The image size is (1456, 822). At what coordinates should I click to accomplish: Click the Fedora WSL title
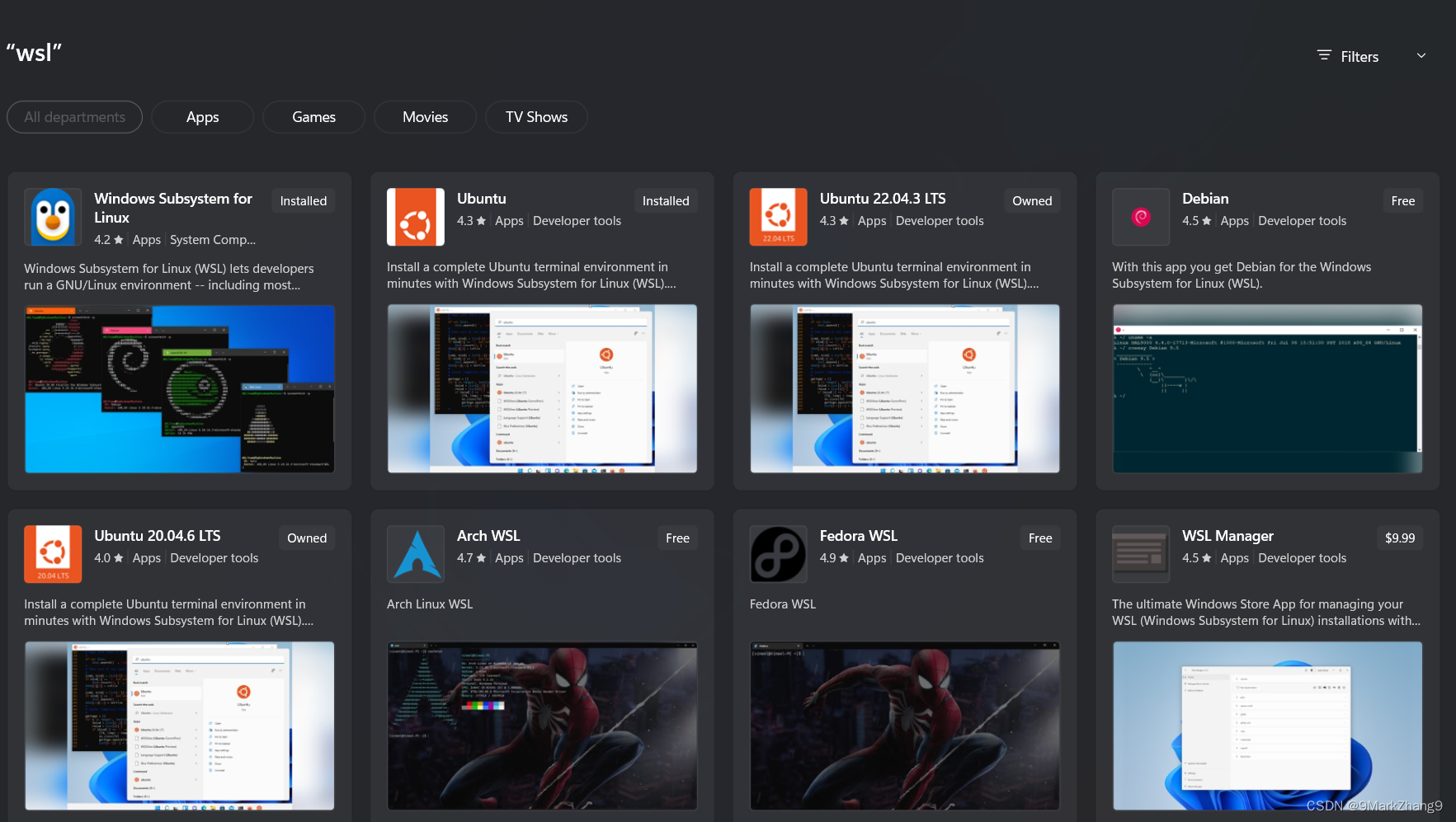[859, 536]
